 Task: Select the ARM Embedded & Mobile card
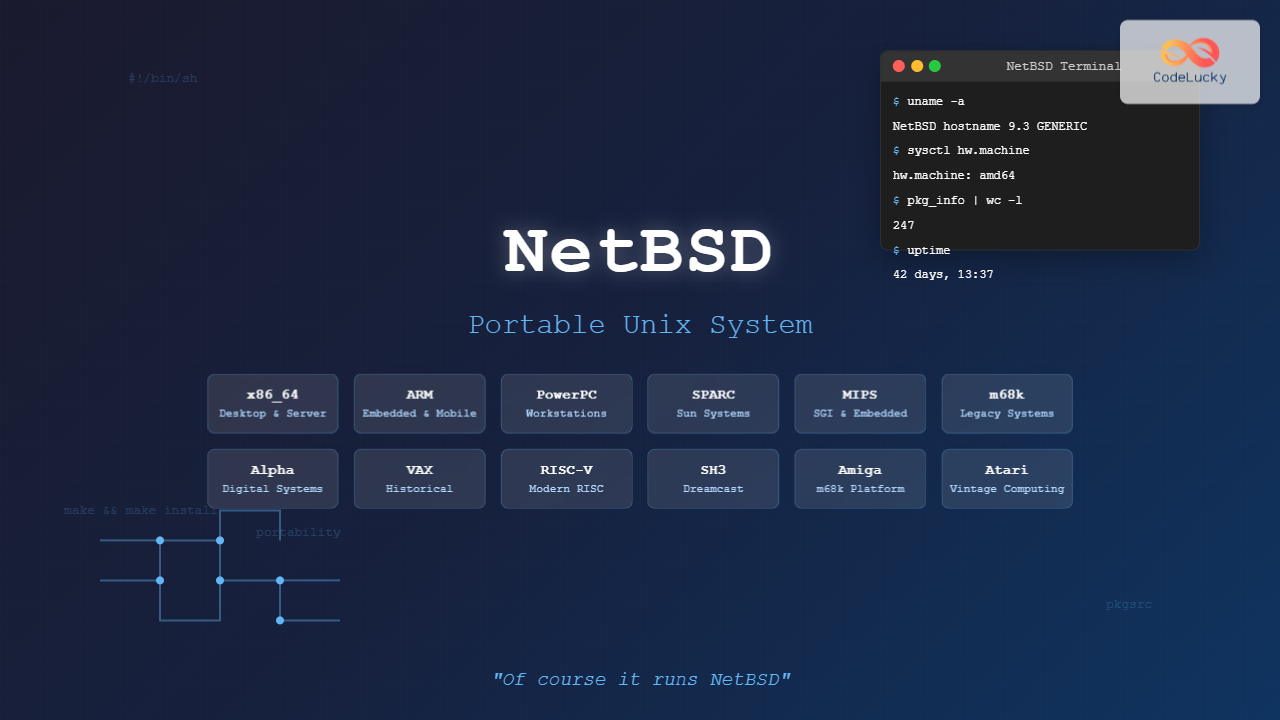click(x=419, y=404)
